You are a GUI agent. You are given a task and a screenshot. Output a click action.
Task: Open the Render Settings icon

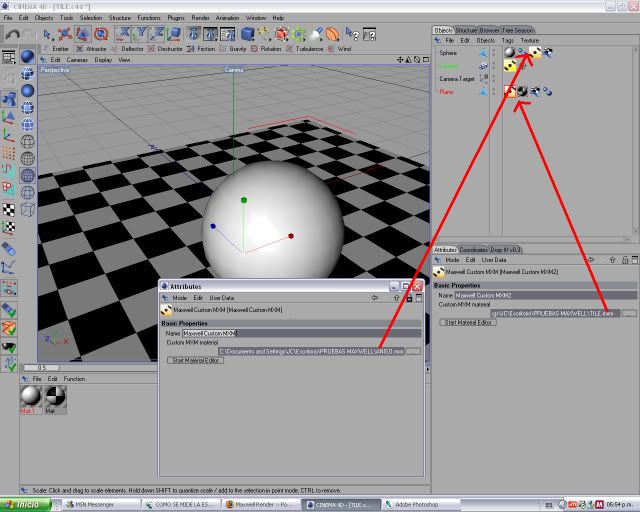coord(228,34)
